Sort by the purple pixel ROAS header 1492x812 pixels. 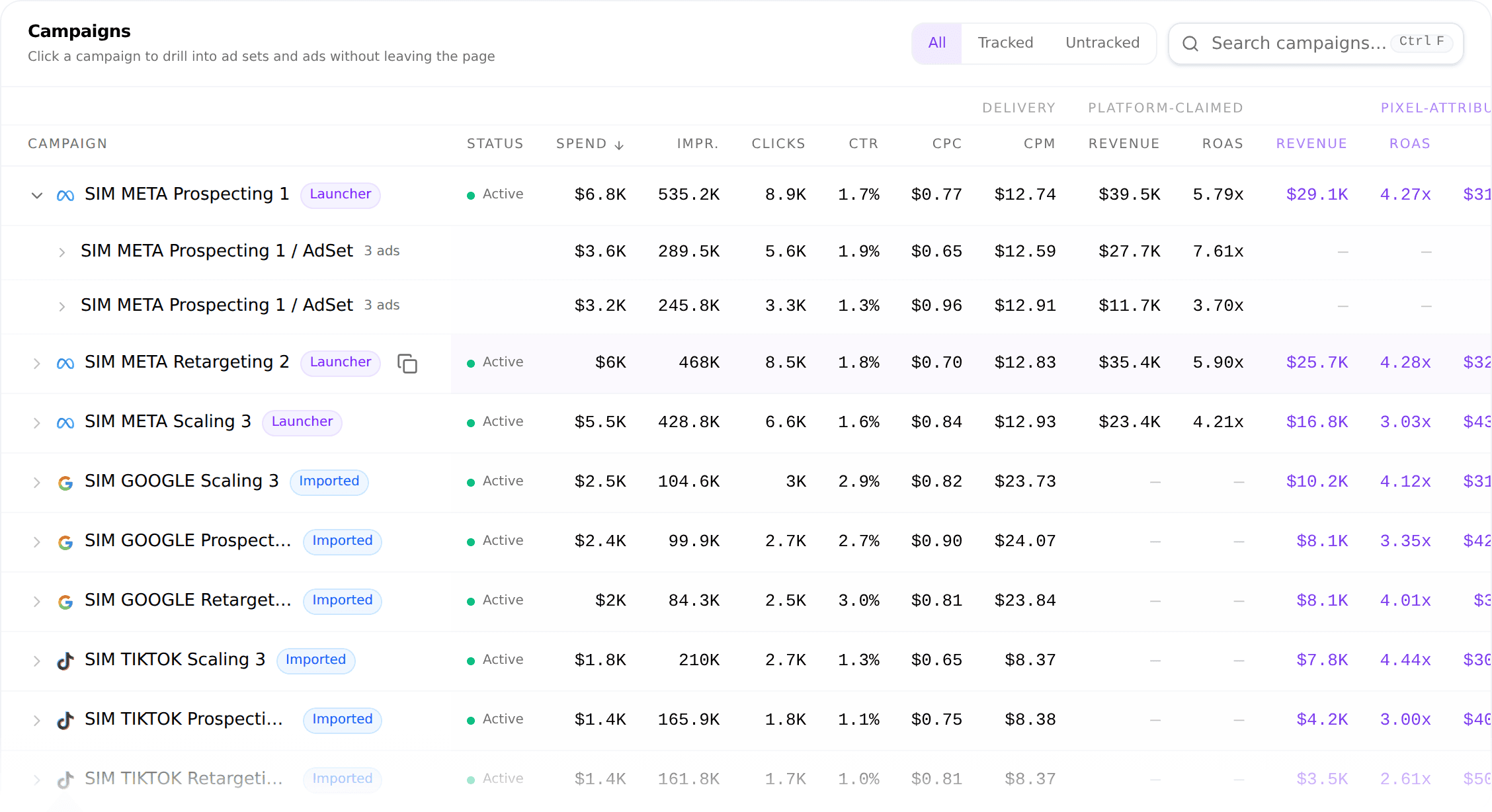[1410, 143]
